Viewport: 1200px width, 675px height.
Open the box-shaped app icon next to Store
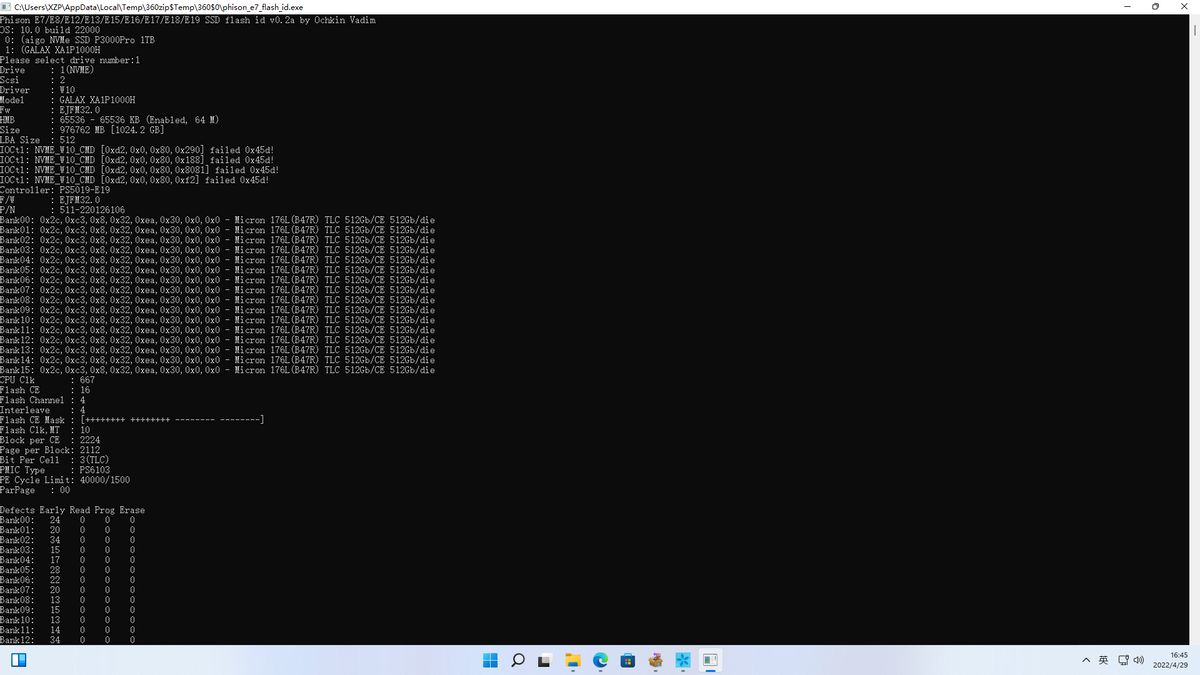click(656, 660)
